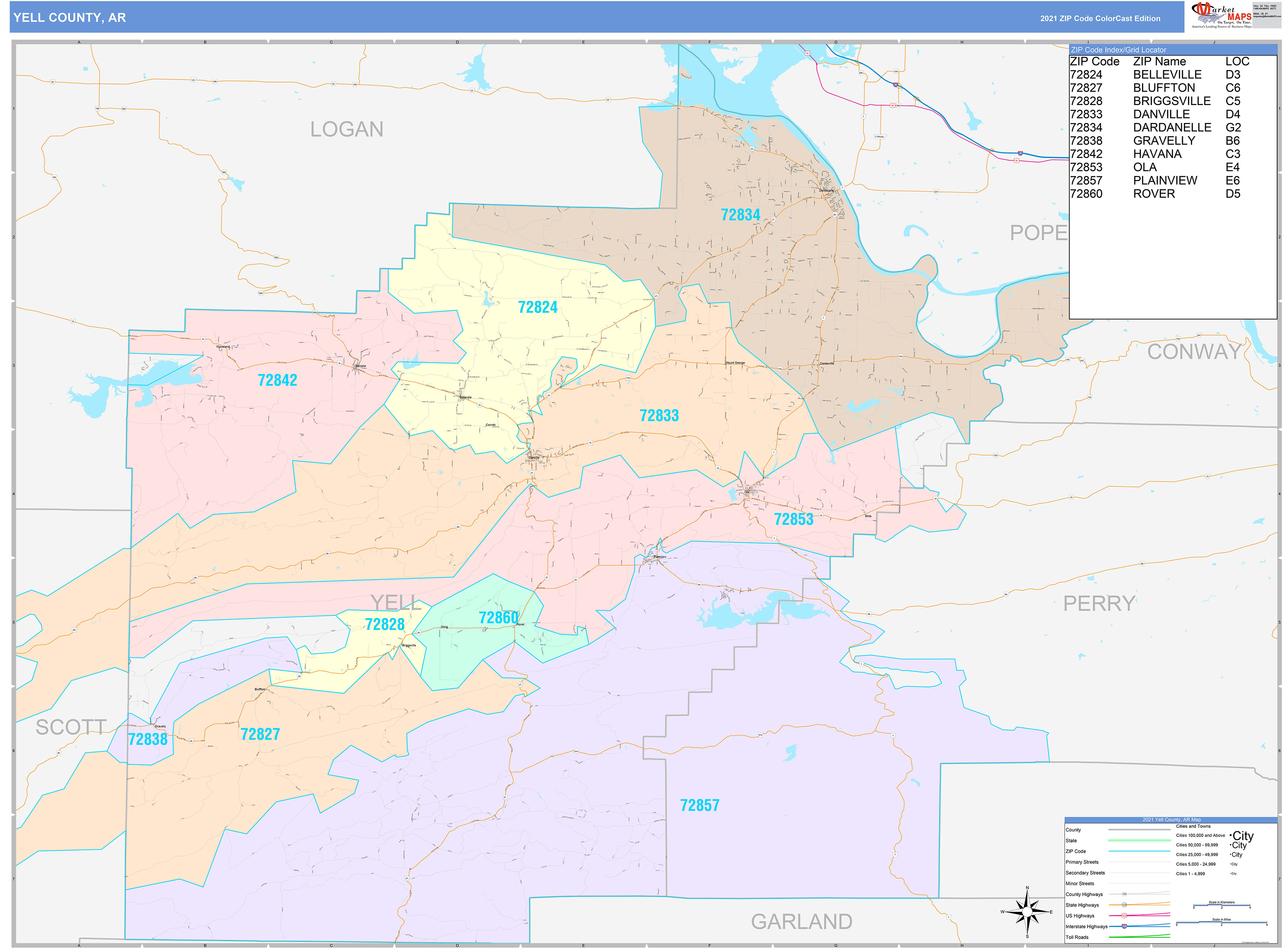This screenshot has width=1288, height=949.
Task: Click the Interstate Highways shield icon
Action: (x=1124, y=927)
